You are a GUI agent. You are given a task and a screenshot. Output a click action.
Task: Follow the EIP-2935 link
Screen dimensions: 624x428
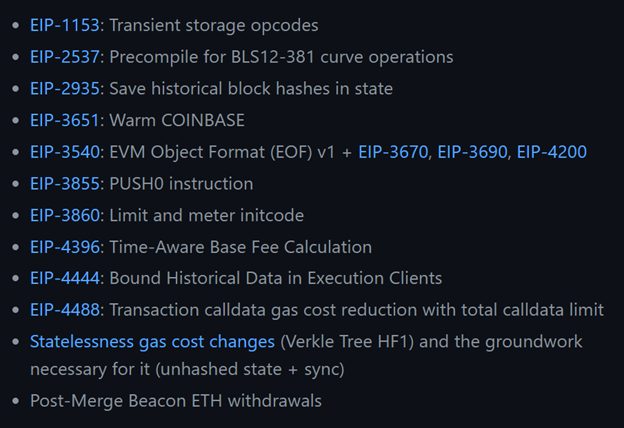[64, 89]
